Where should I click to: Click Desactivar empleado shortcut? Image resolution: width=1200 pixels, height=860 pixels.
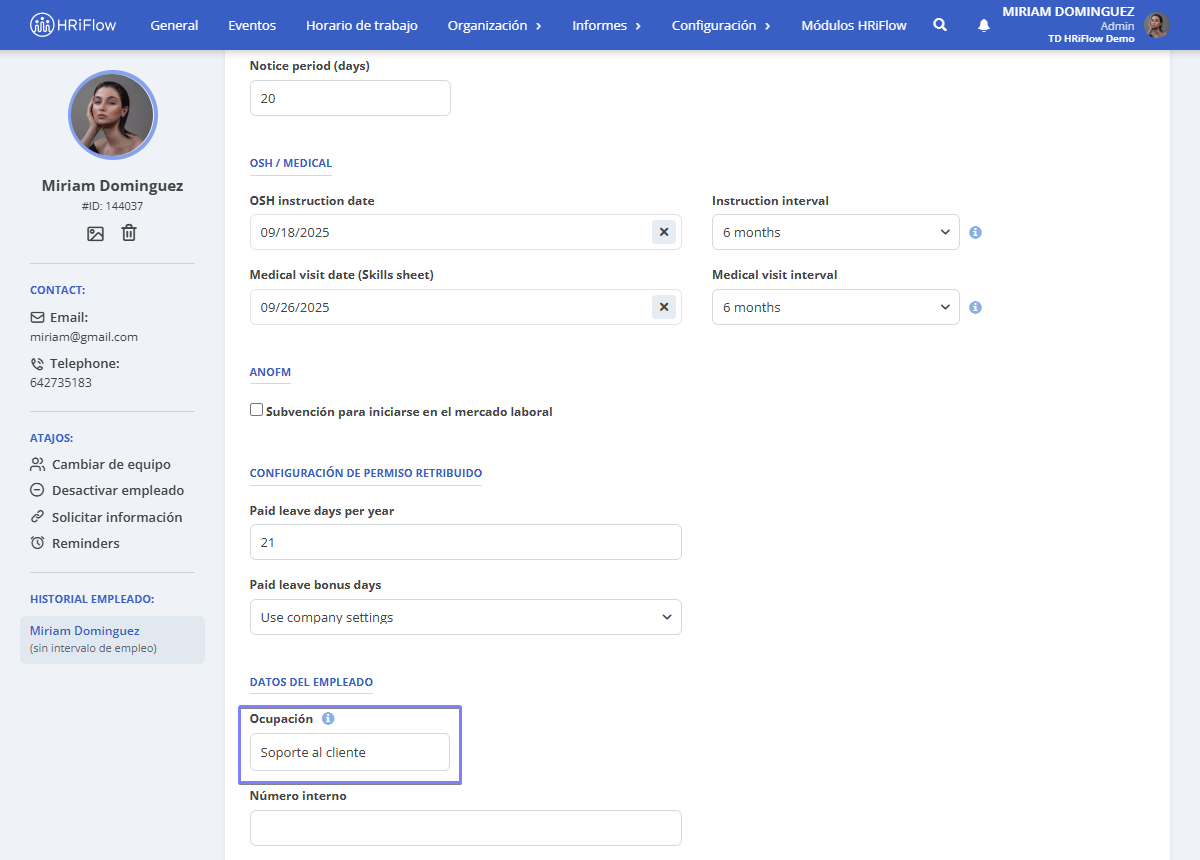tap(118, 490)
